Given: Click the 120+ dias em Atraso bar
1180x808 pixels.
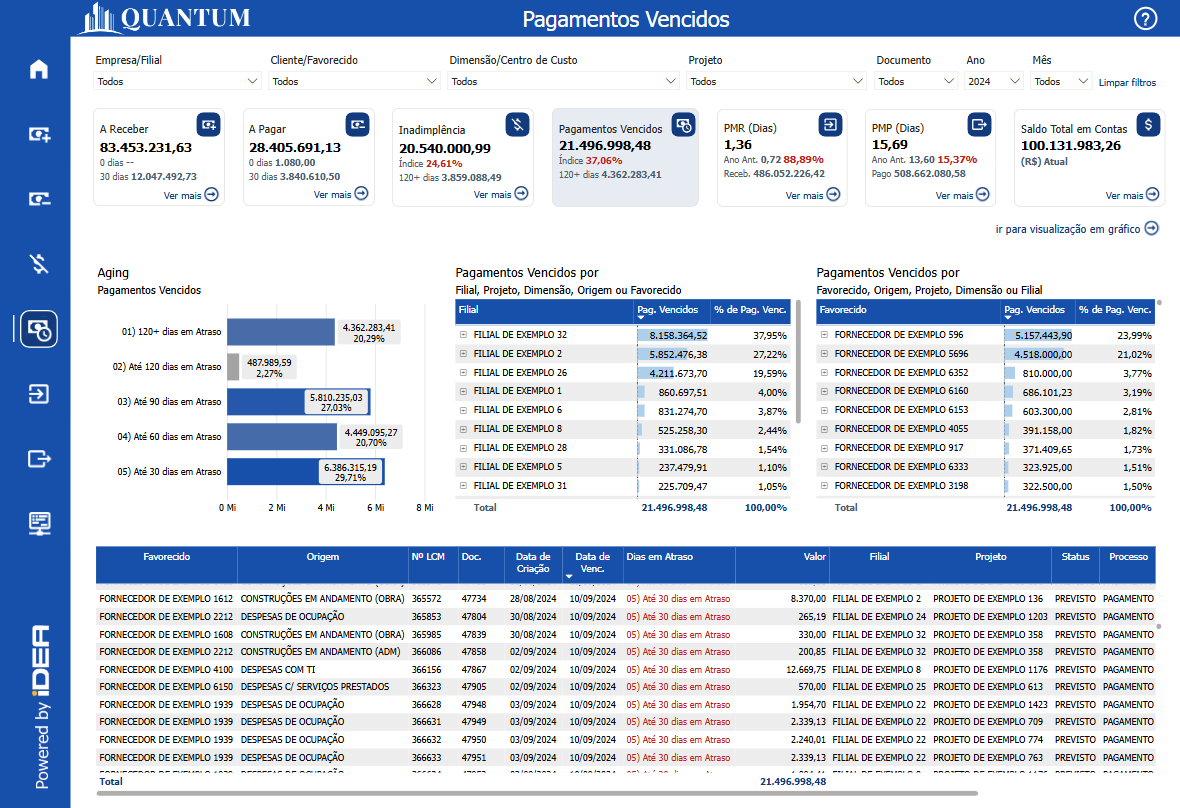Looking at the screenshot, I should (280, 332).
